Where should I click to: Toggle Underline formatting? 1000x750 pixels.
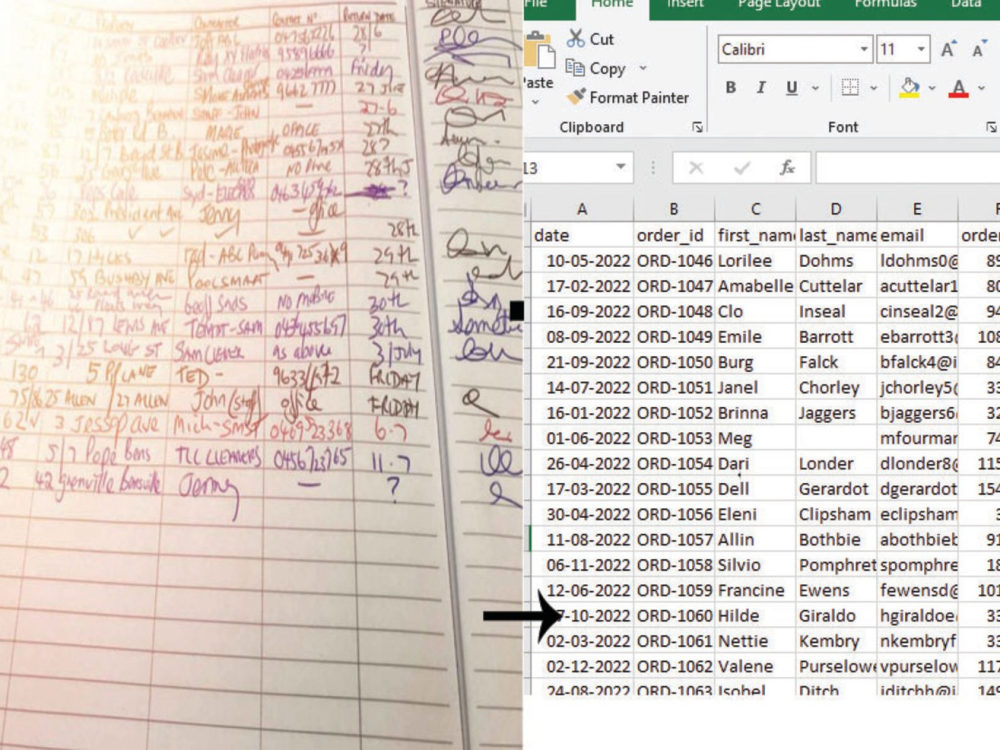[791, 87]
